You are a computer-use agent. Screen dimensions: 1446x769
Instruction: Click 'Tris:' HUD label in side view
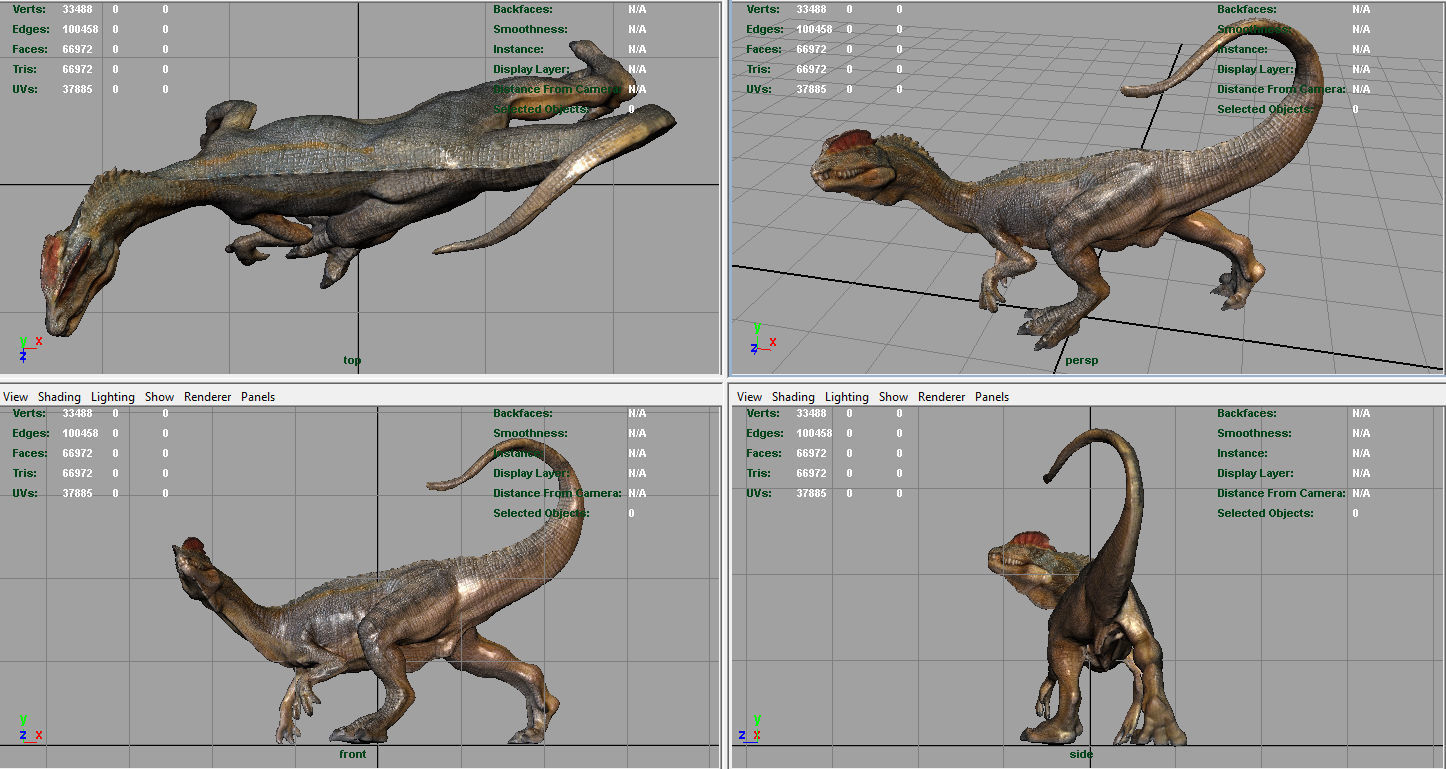pyautogui.click(x=759, y=473)
